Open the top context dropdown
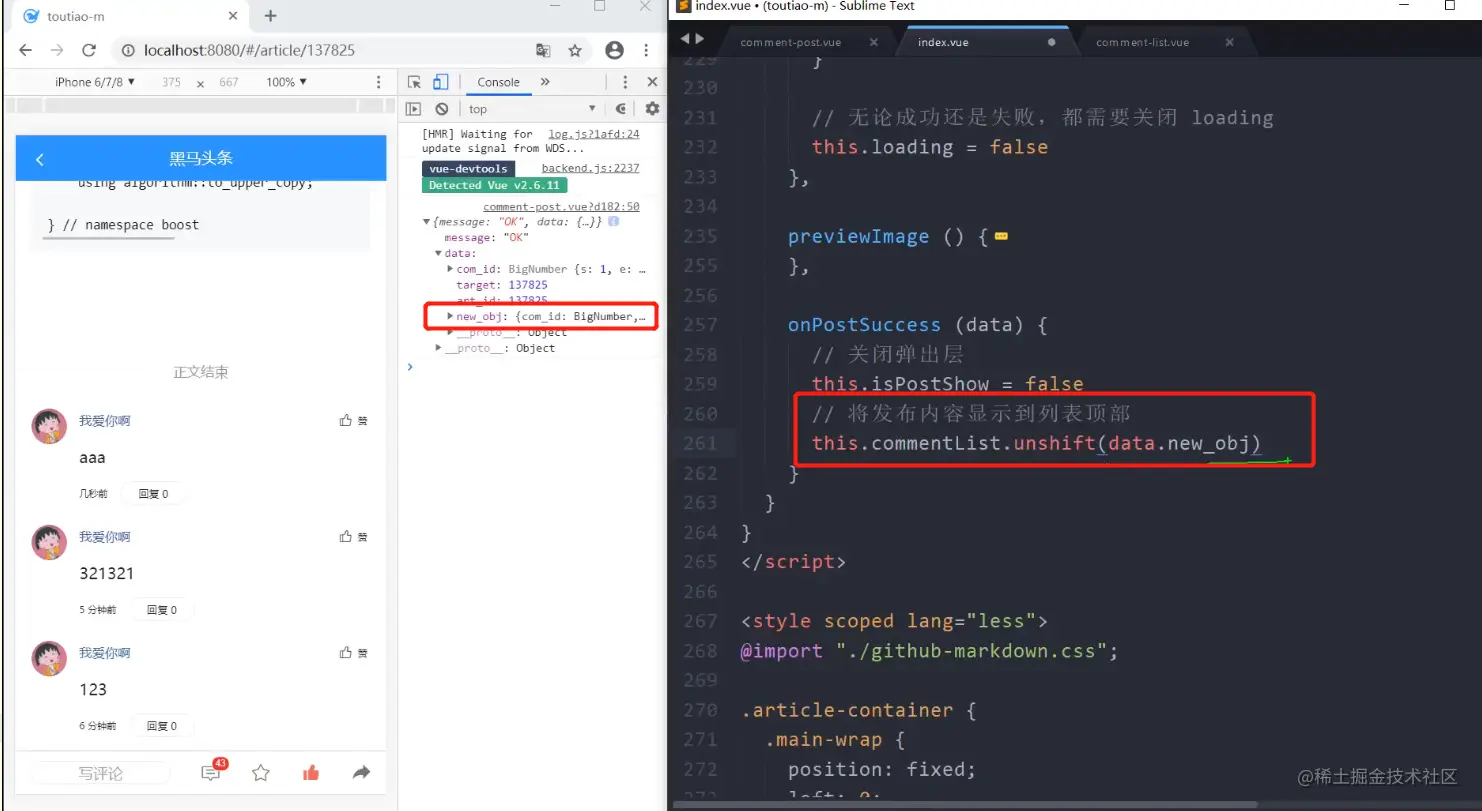Screen dimensions: 1482x811 click(533, 109)
